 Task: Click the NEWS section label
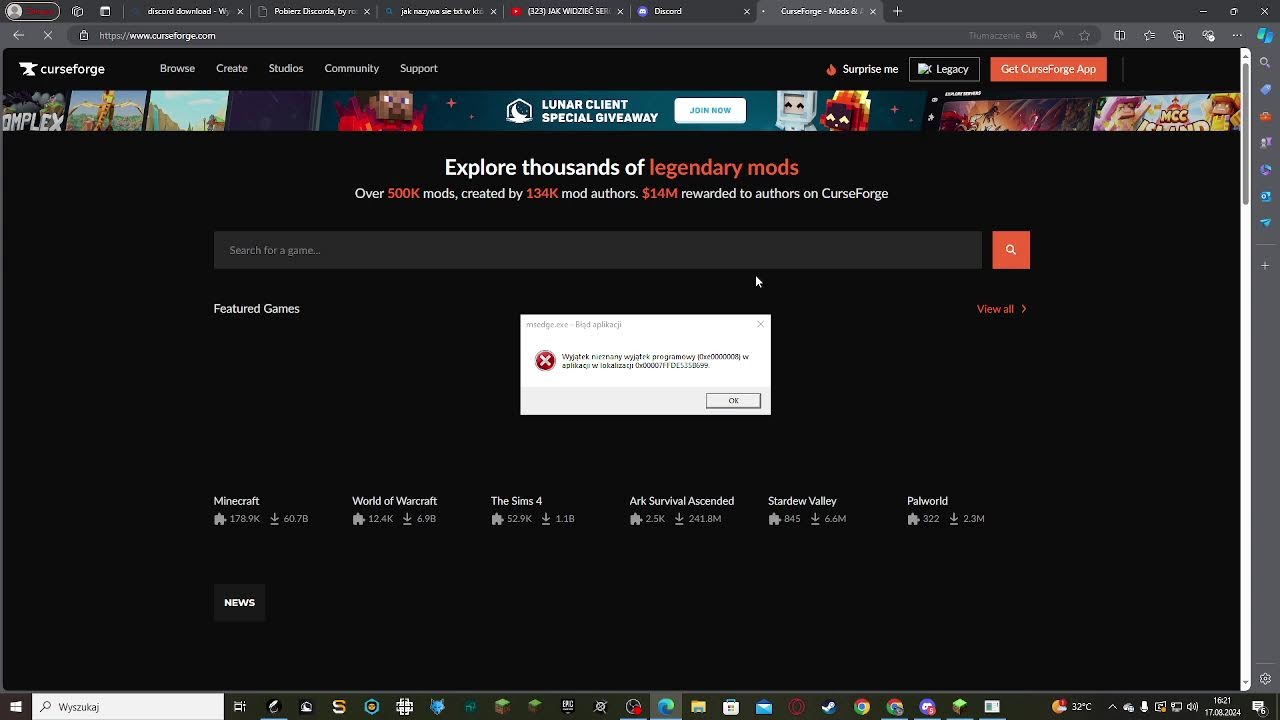239,602
